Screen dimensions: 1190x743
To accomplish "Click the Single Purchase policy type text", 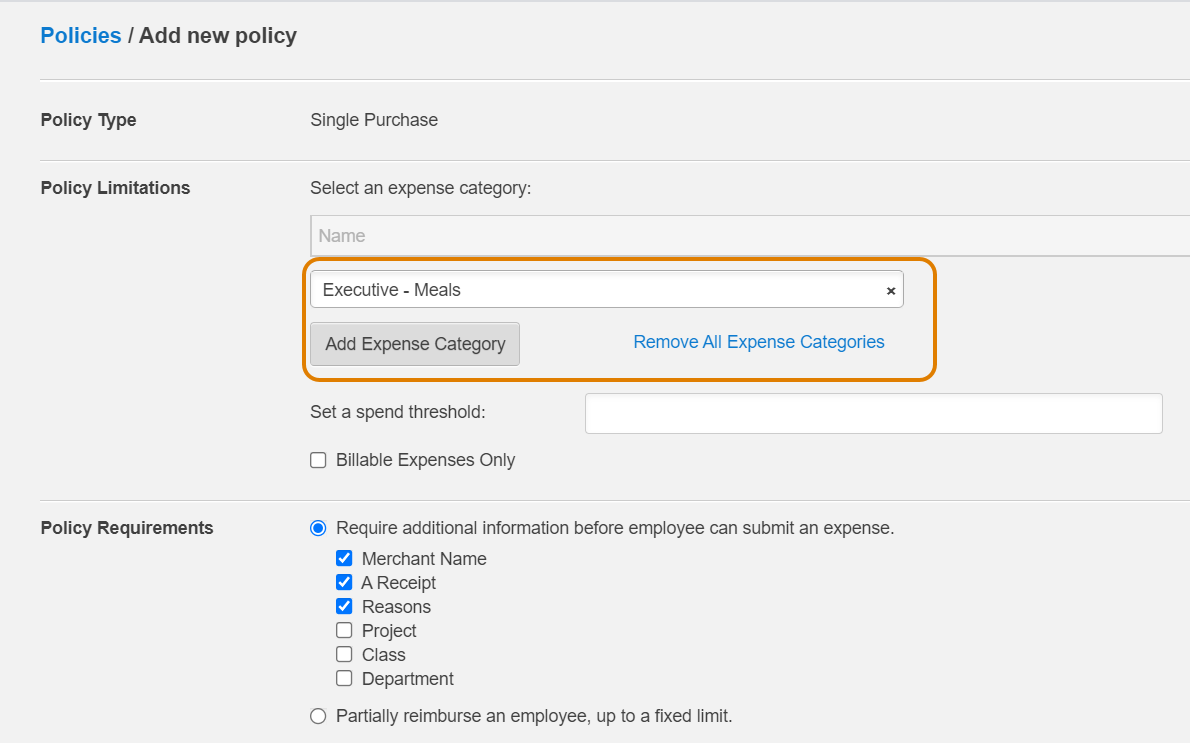I will tap(373, 120).
